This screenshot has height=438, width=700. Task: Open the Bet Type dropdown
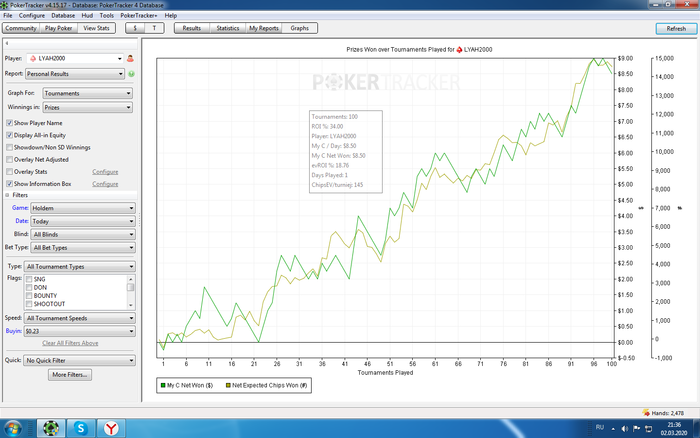click(x=83, y=247)
